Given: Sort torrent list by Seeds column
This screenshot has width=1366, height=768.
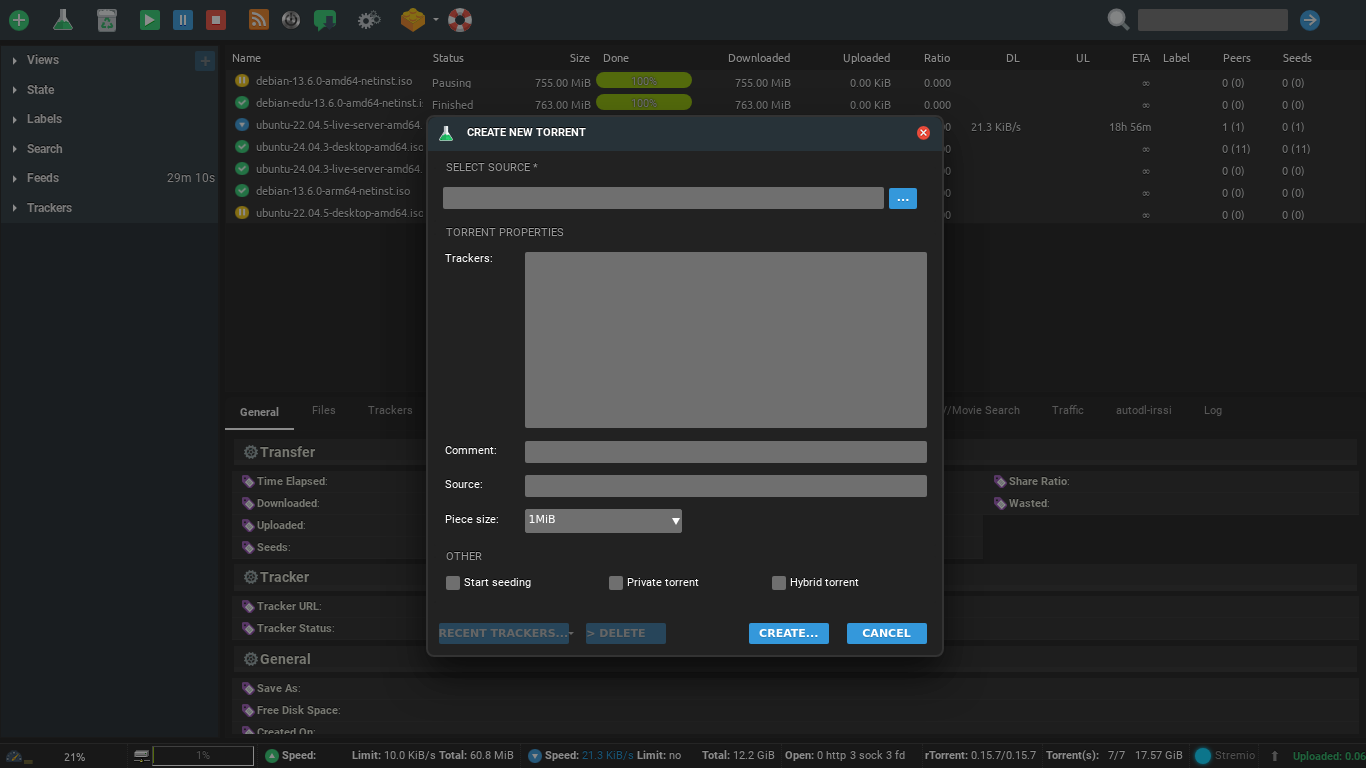Looking at the screenshot, I should (x=1297, y=58).
